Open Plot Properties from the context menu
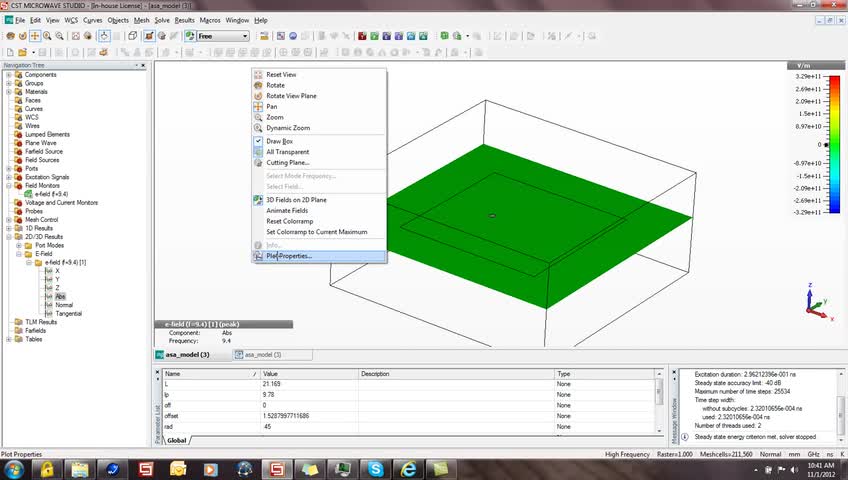848x480 pixels. coord(319,256)
